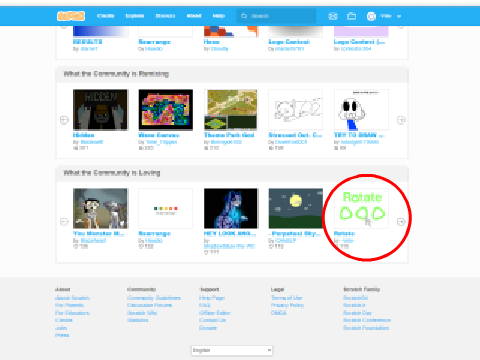Select Create in the top menu
This screenshot has height=360, width=480.
pyautogui.click(x=105, y=16)
